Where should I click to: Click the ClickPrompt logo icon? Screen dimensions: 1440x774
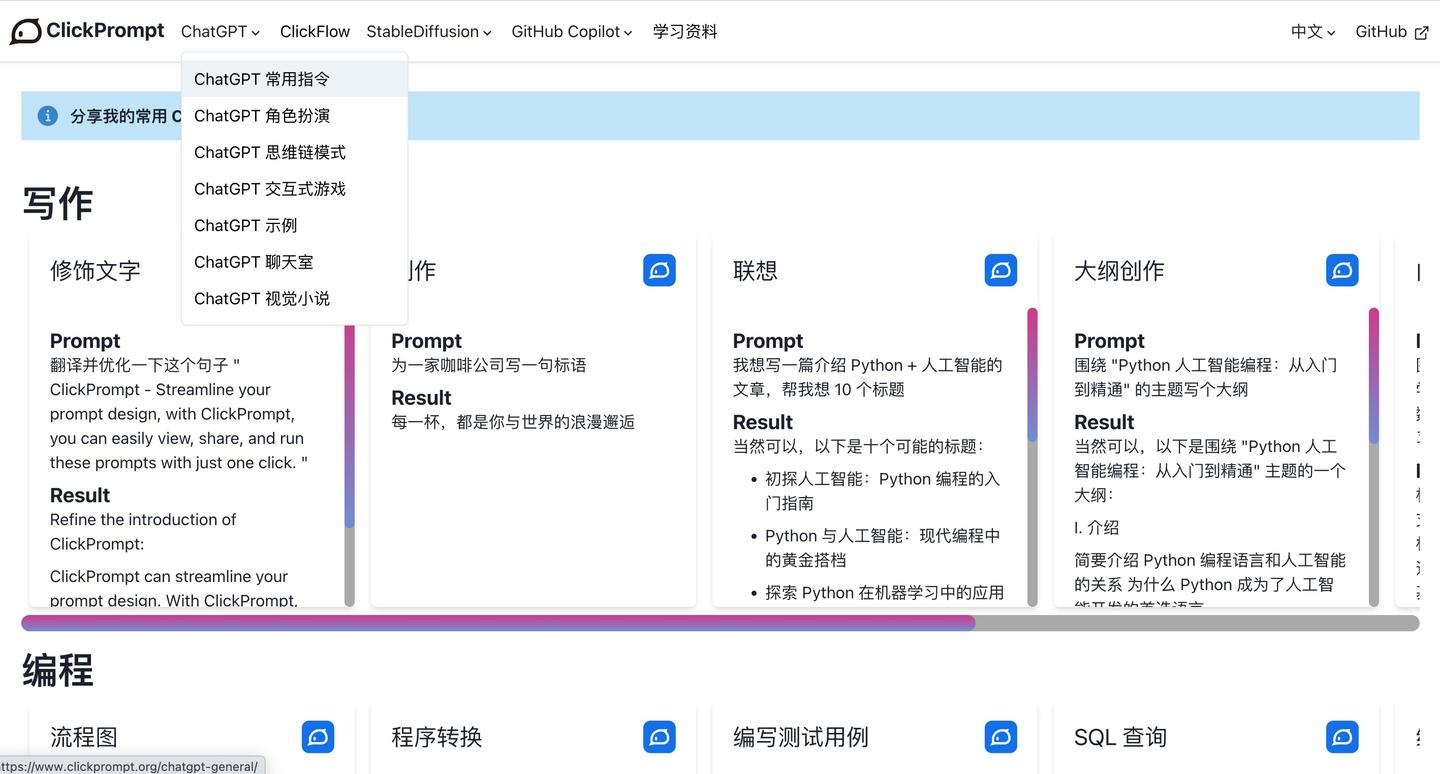click(25, 30)
